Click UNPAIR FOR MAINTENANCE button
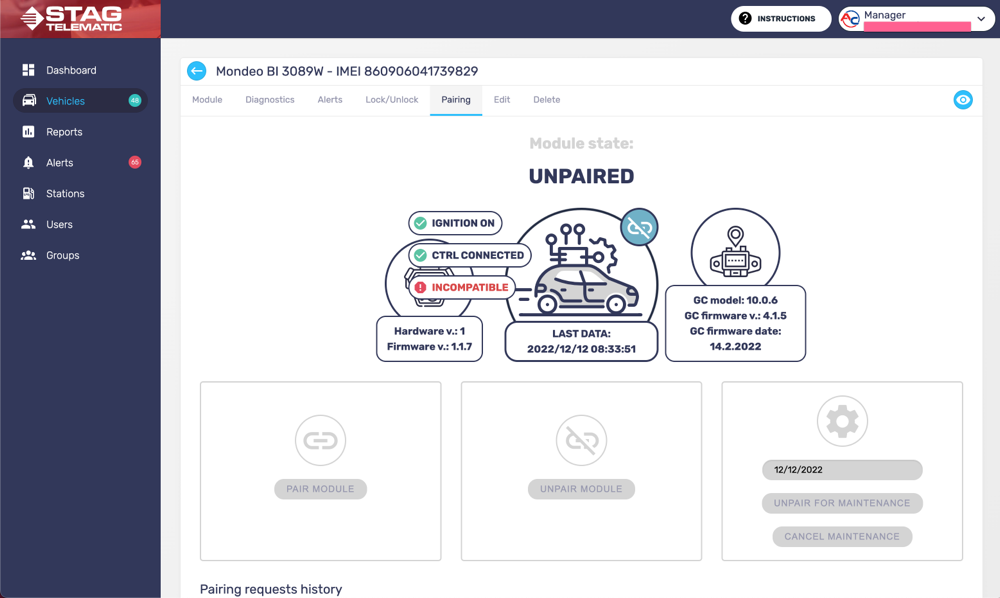Image resolution: width=1000 pixels, height=598 pixels. coord(842,503)
